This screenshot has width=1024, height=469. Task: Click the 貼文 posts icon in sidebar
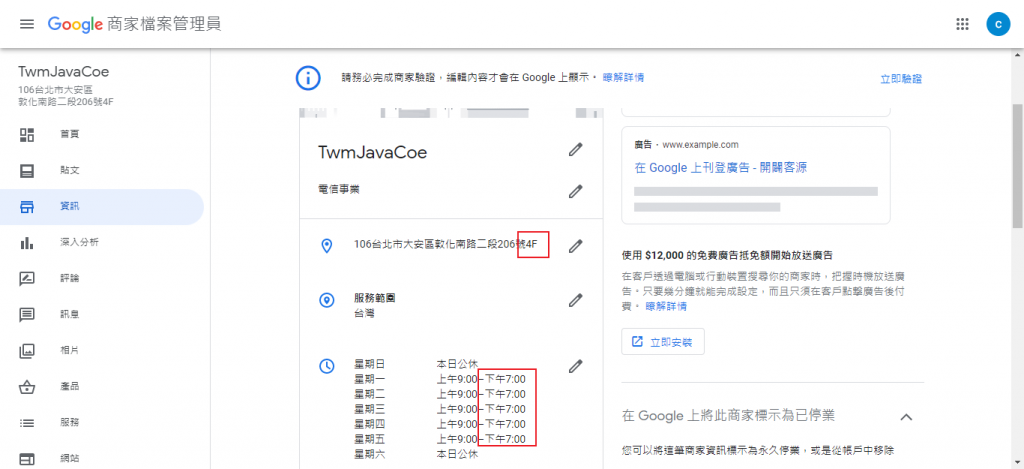(27, 170)
